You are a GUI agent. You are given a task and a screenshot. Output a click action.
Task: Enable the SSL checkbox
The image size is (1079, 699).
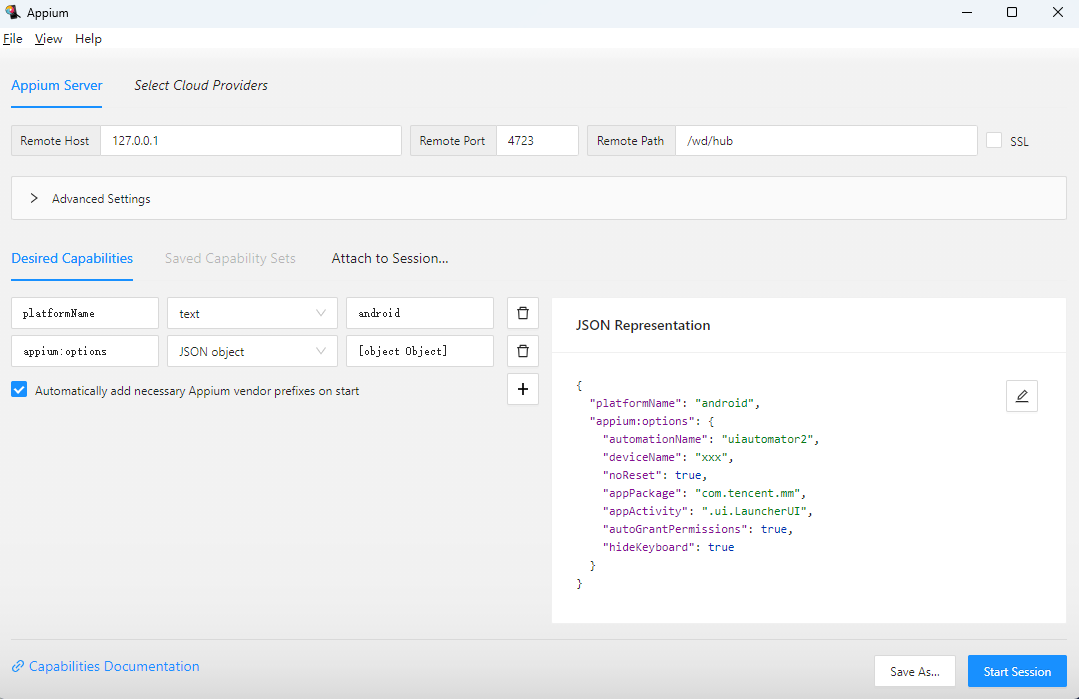[994, 140]
